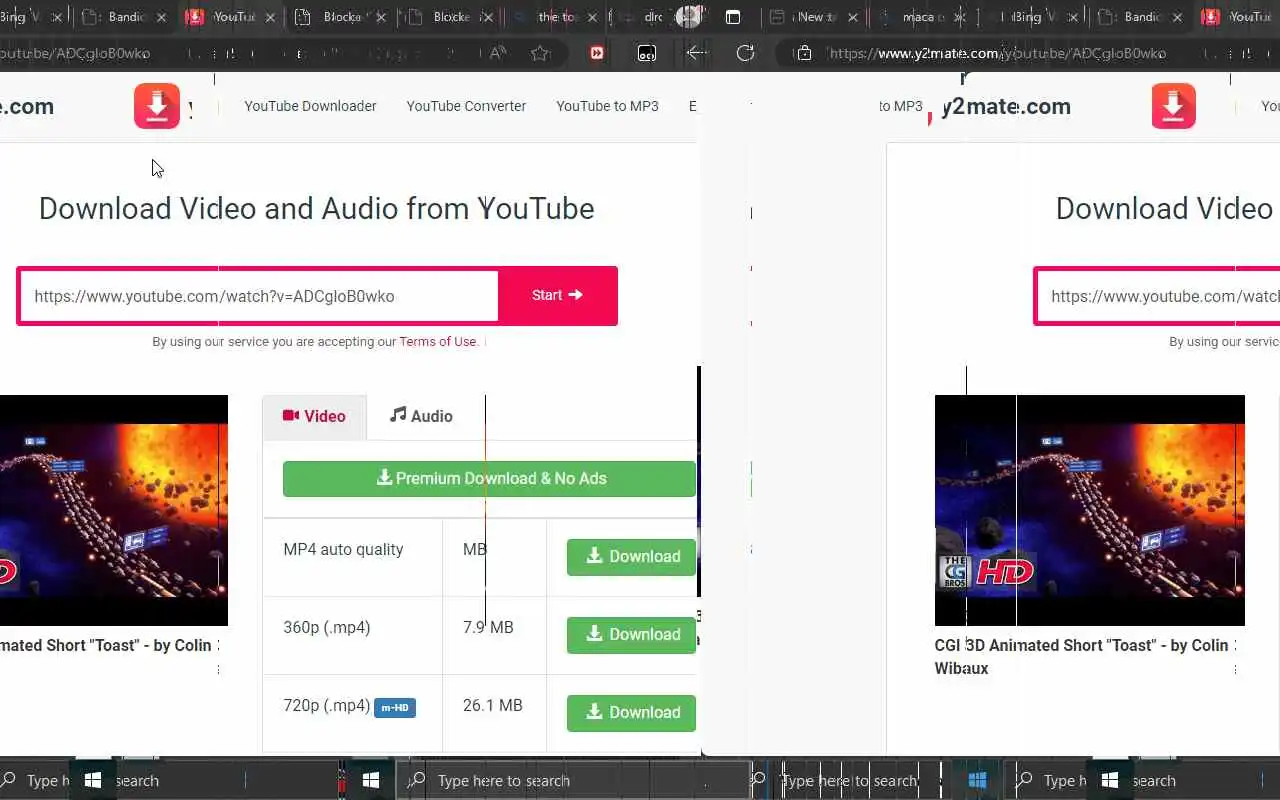Screen dimensions: 1280x800
Task: Close the 'the to' browser tab
Action: coord(594,17)
